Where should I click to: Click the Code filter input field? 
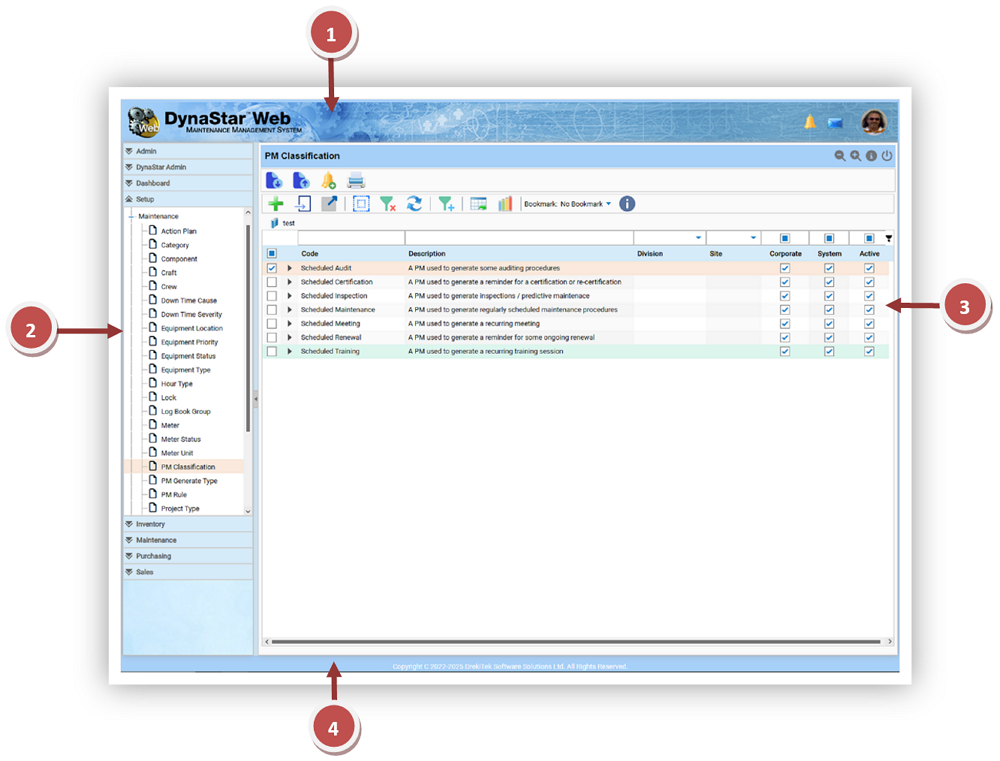click(x=350, y=238)
